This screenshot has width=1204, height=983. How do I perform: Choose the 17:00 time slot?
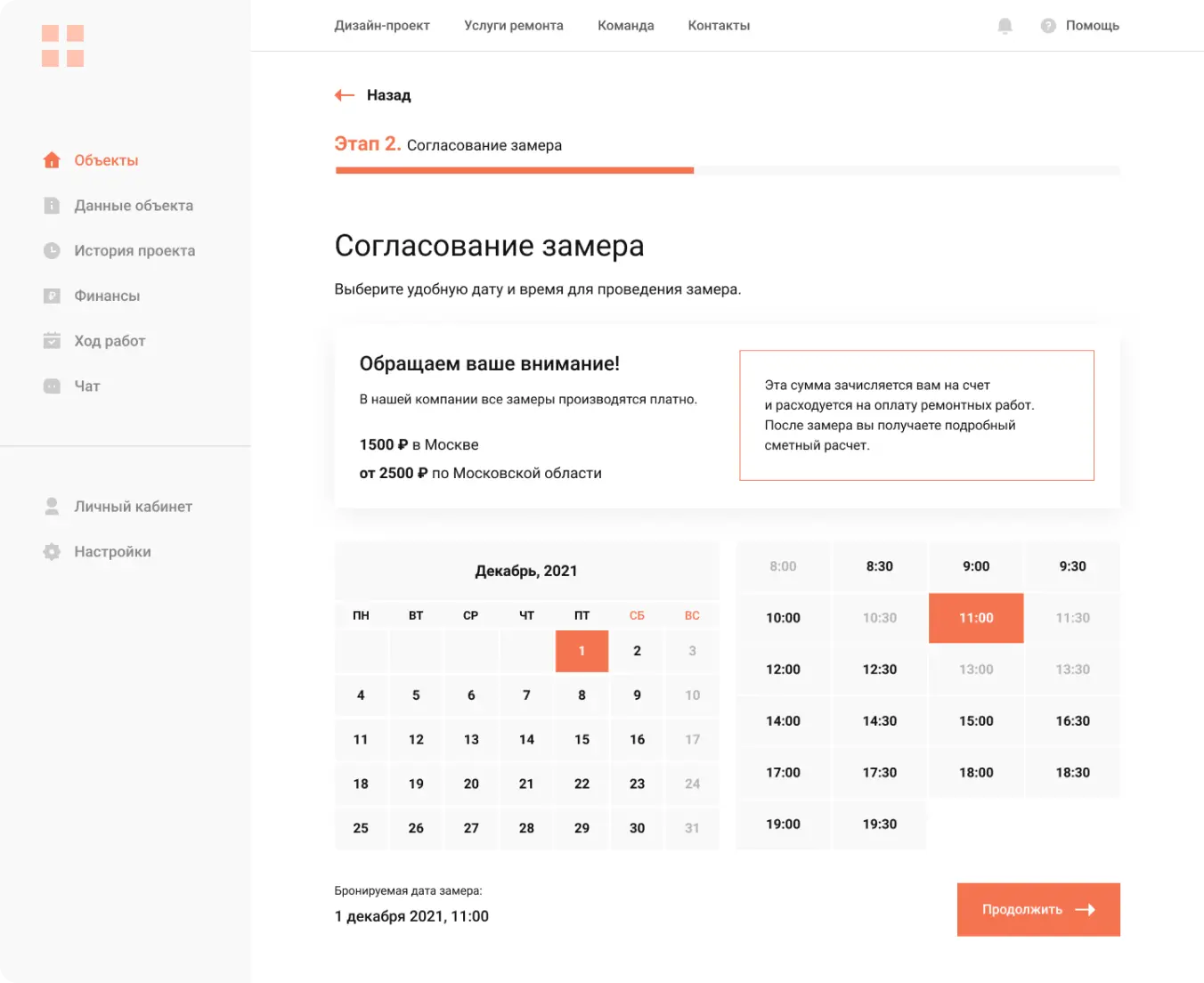(x=783, y=773)
